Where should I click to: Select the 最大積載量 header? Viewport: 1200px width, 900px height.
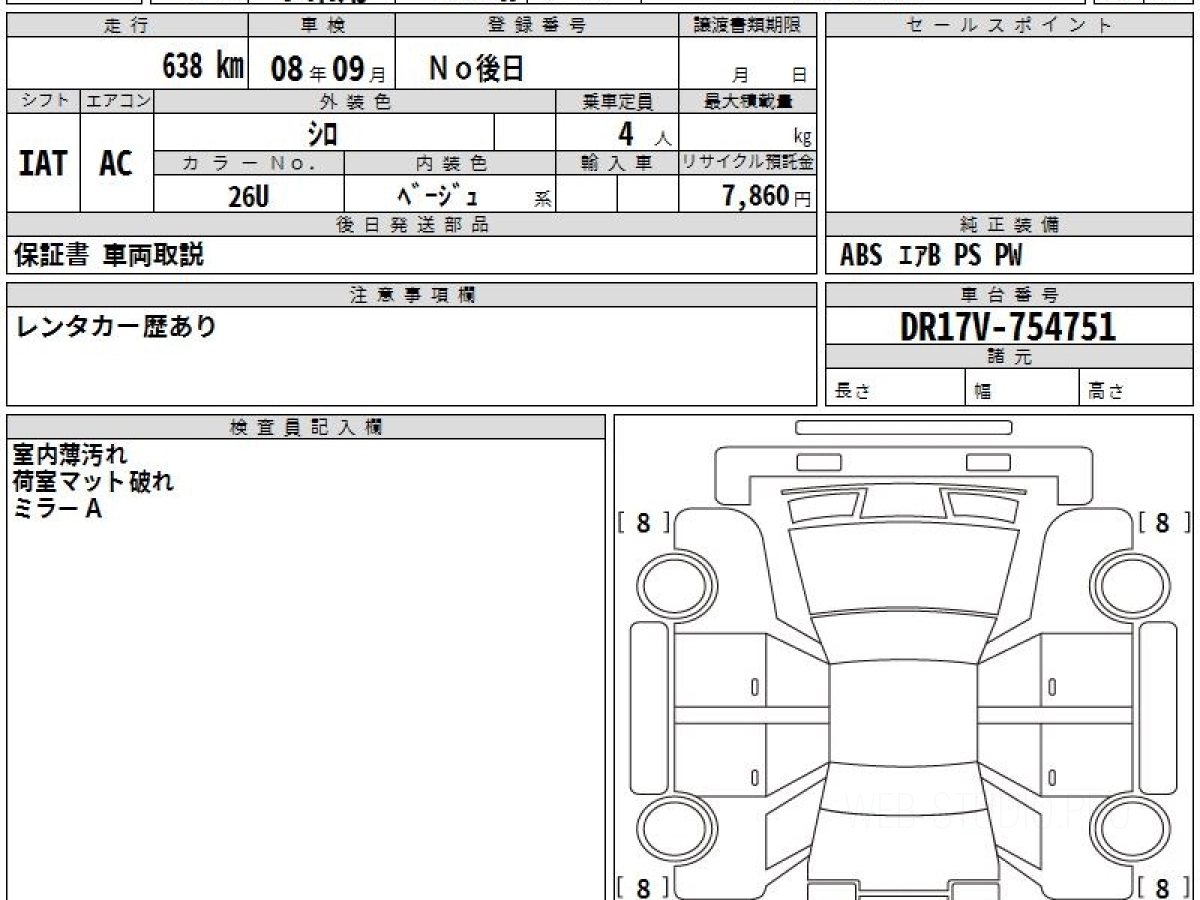[x=748, y=101]
